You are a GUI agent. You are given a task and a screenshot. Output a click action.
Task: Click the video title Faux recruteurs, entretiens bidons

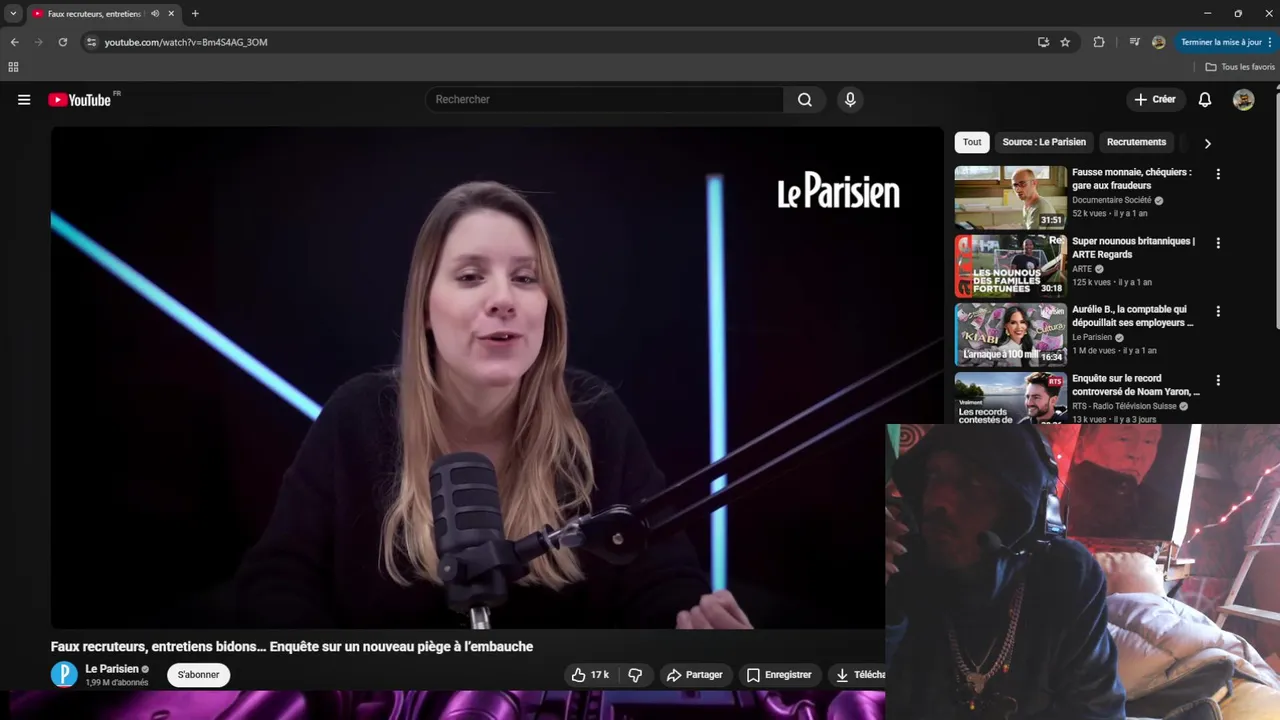click(292, 647)
